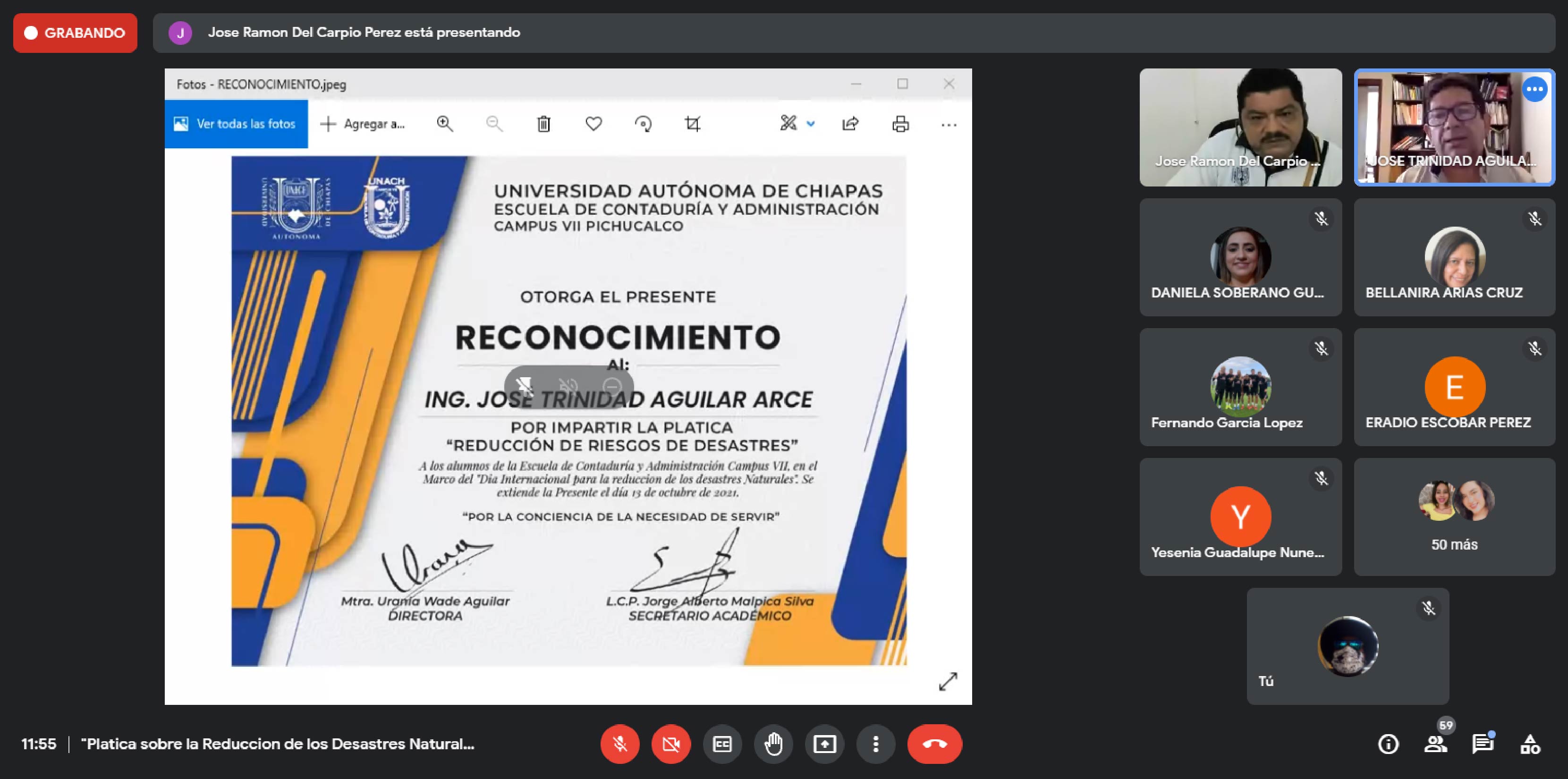This screenshot has height=779, width=1568.
Task: Select the JOSE TRINIDAD AGUILA video tile
Action: click(x=1454, y=127)
